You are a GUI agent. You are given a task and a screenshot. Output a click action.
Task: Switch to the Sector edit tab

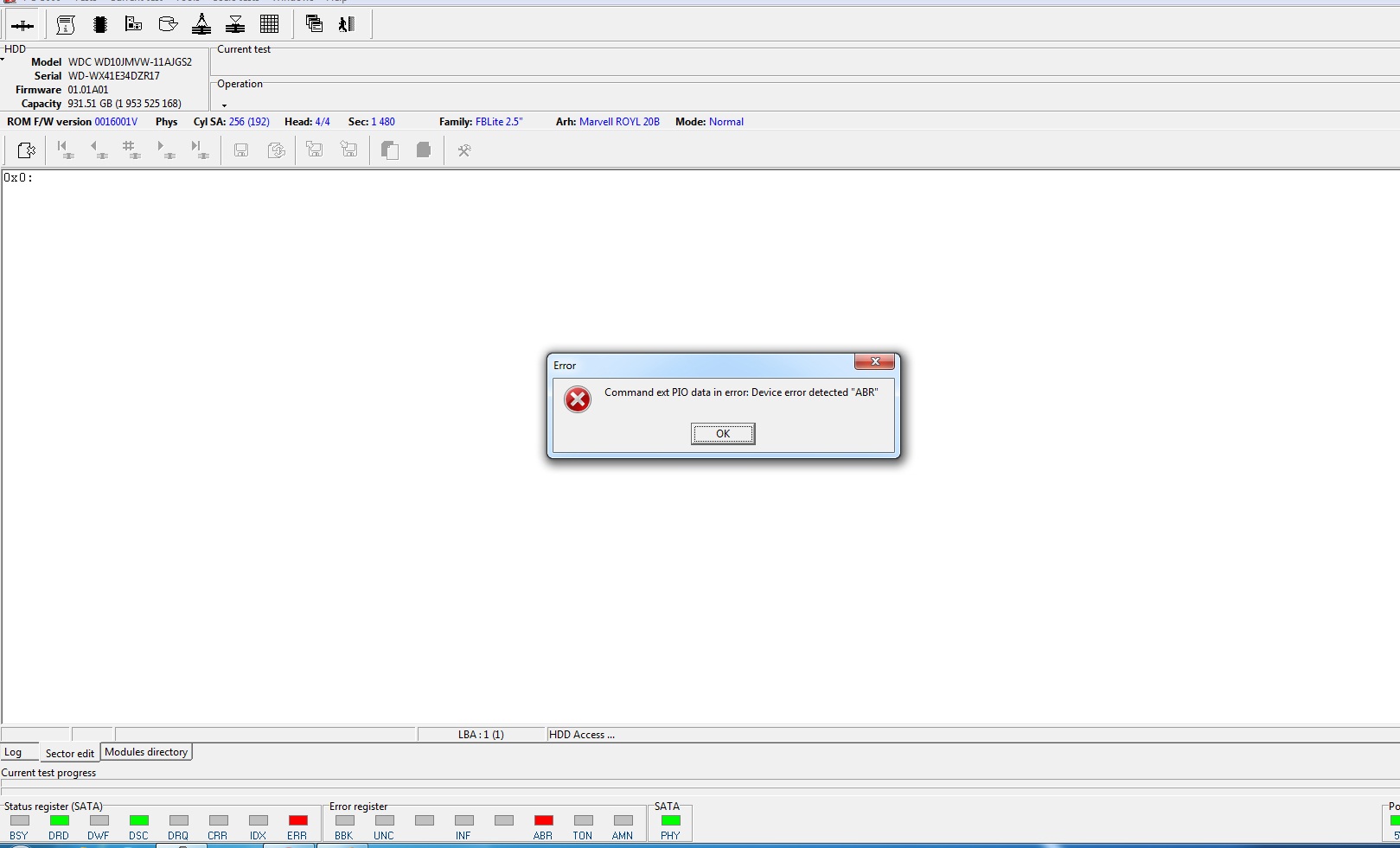69,753
